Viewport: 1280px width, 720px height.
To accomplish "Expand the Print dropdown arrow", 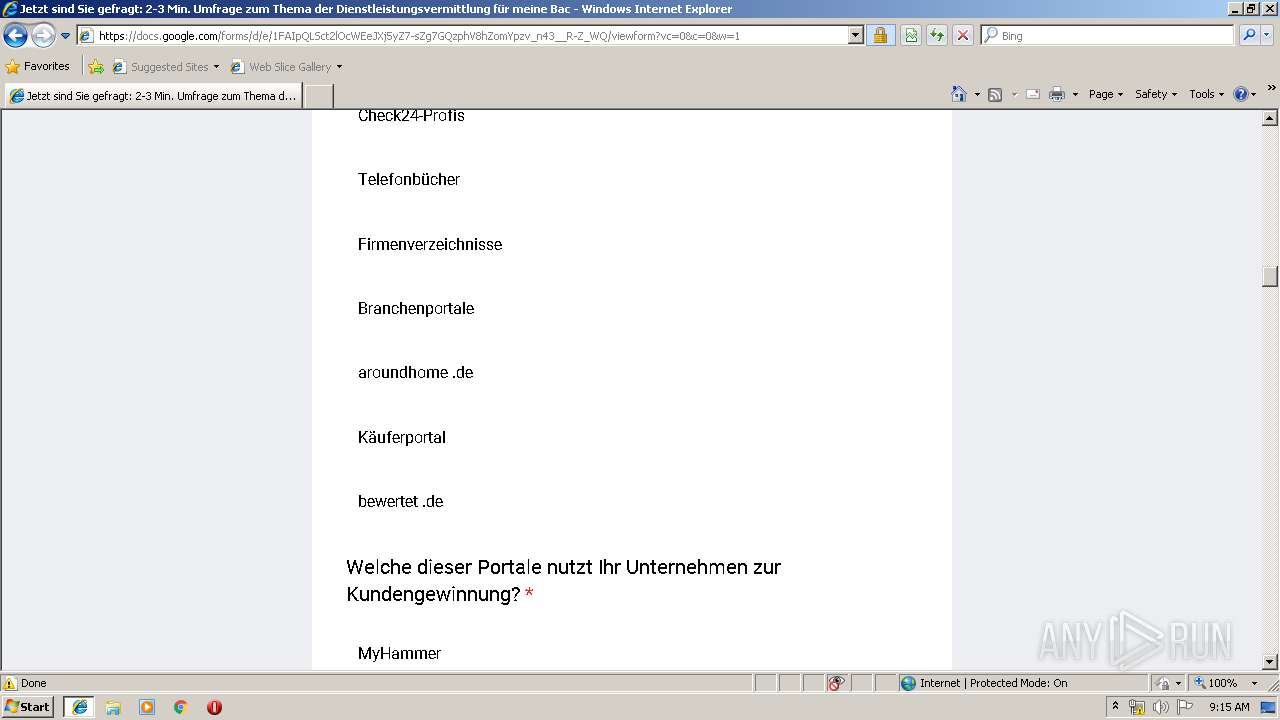I will pos(1075,94).
